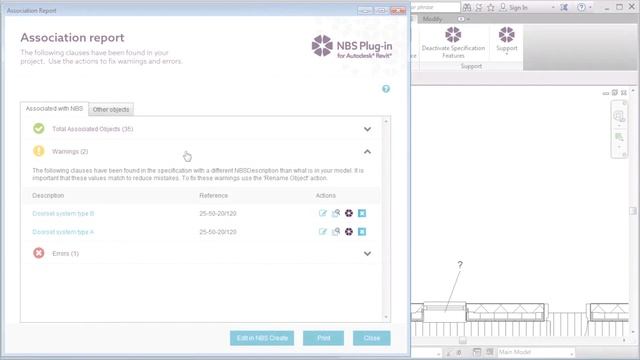Viewport: 640px width, 360px height.
Task: Click the find object icon for Doorset type B
Action: [x=336, y=213]
